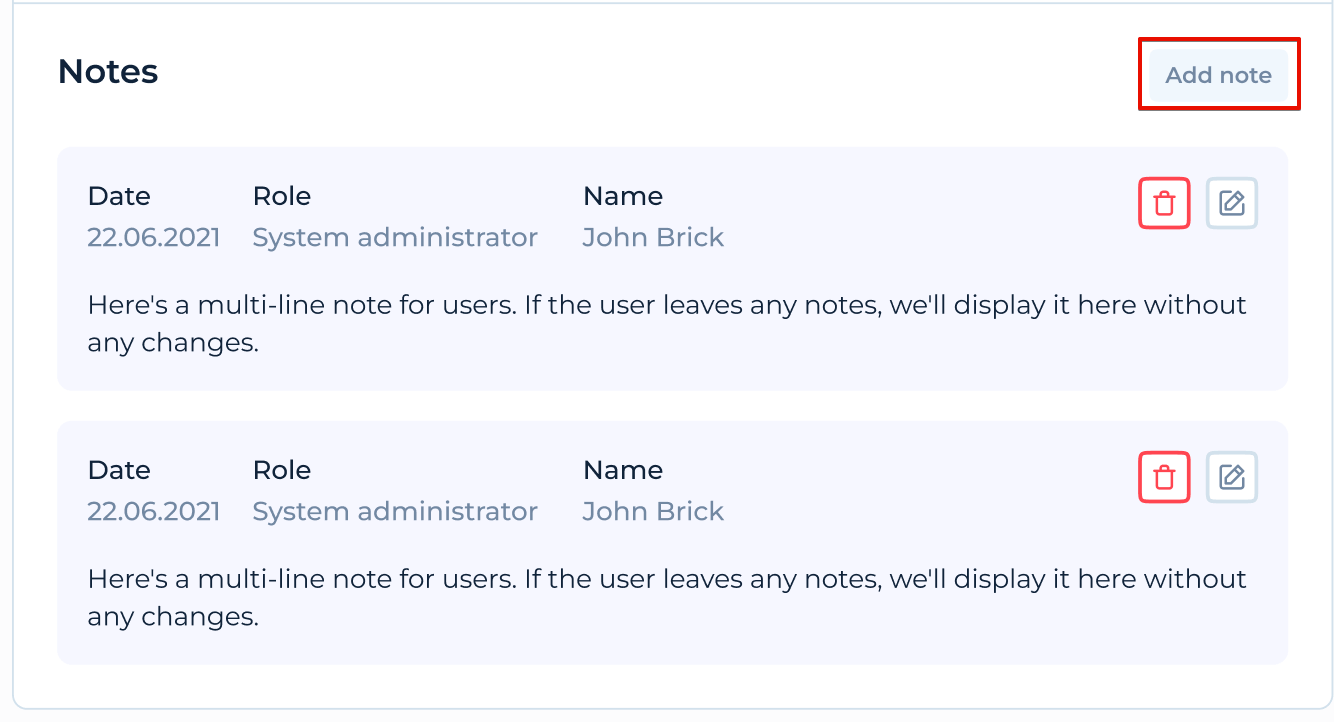Click the edit pencil icon on the second note
This screenshot has height=722, width=1334.
[x=1231, y=477]
